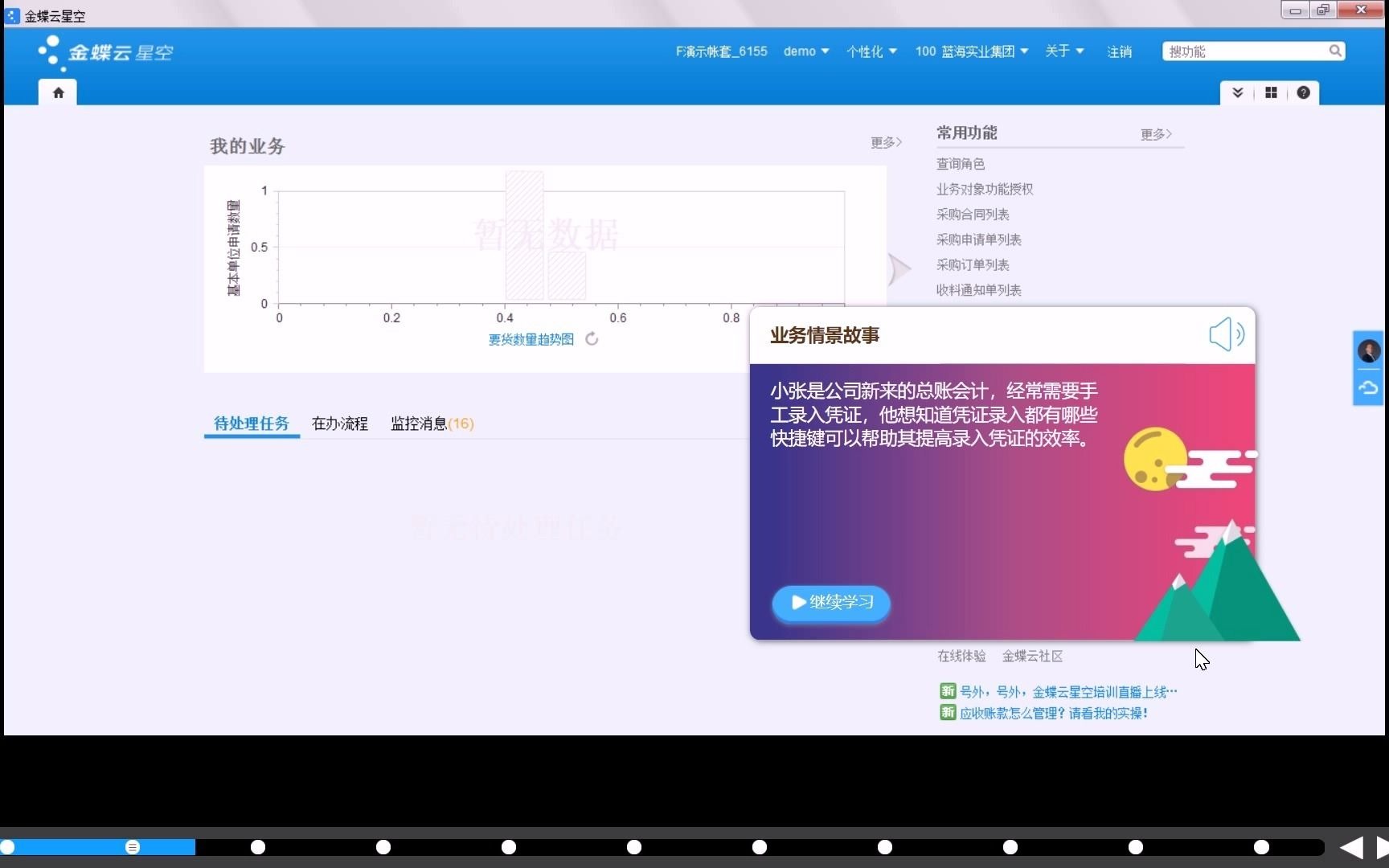Image resolution: width=1389 pixels, height=868 pixels.
Task: Click the 我的业务 section heading
Action: [248, 146]
